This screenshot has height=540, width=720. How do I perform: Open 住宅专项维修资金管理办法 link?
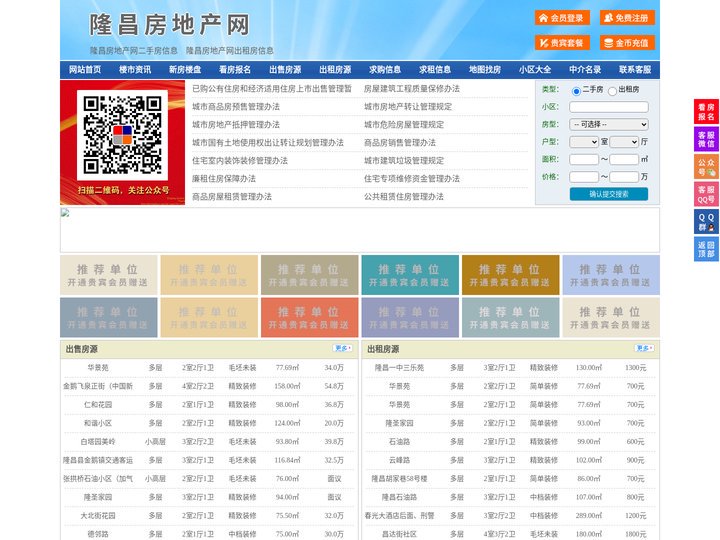point(412,178)
